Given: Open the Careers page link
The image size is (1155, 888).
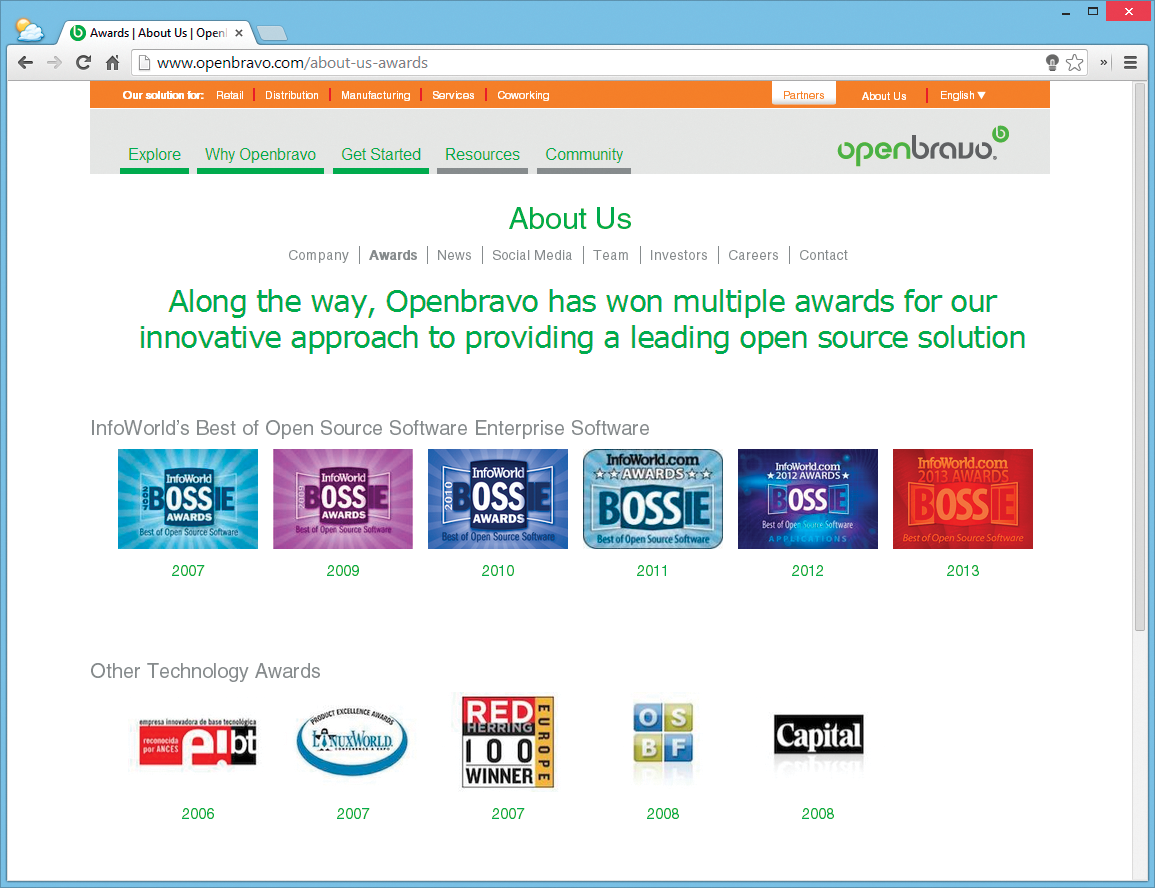Looking at the screenshot, I should pyautogui.click(x=753, y=255).
